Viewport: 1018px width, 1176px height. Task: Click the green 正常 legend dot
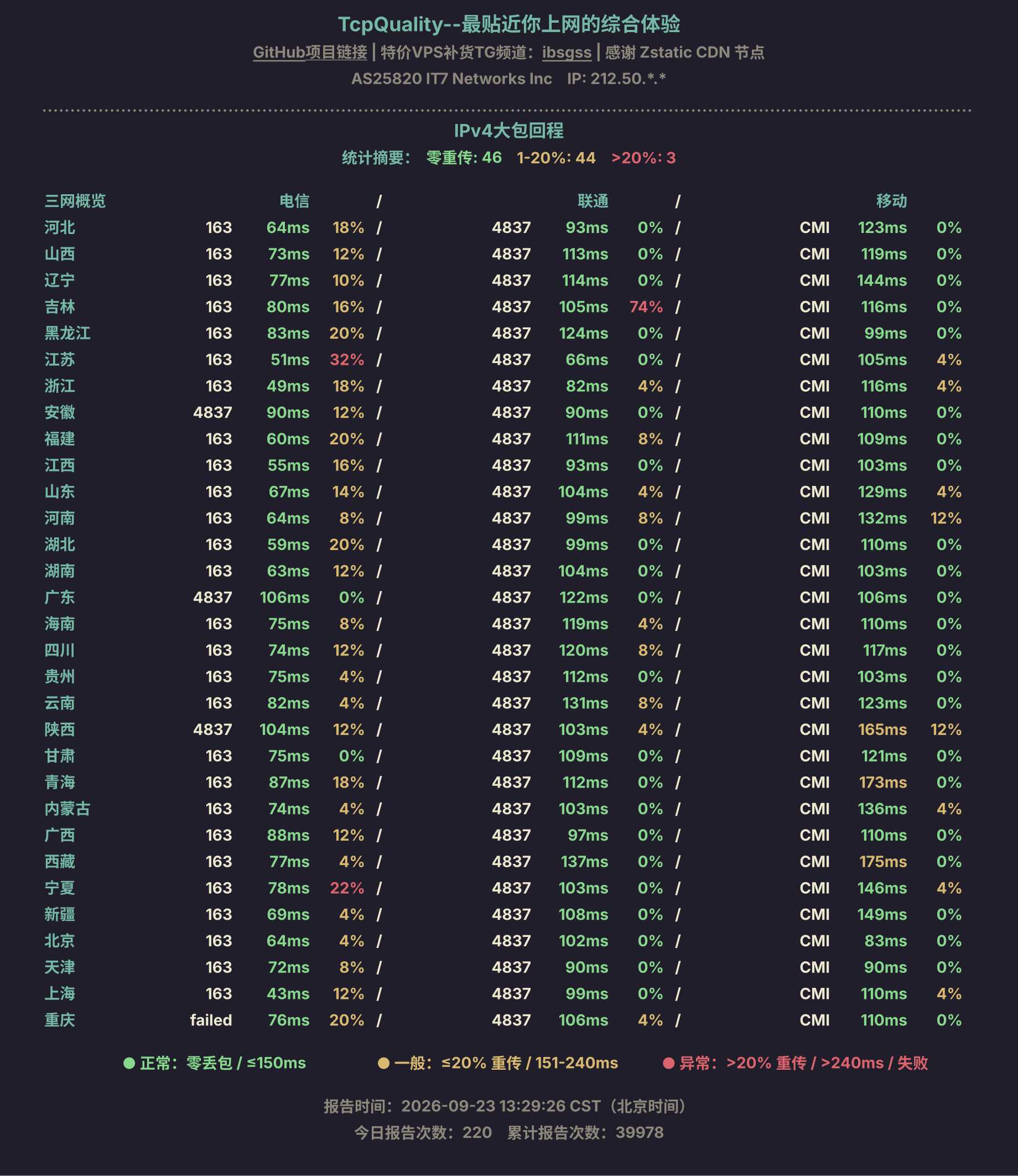click(129, 1063)
